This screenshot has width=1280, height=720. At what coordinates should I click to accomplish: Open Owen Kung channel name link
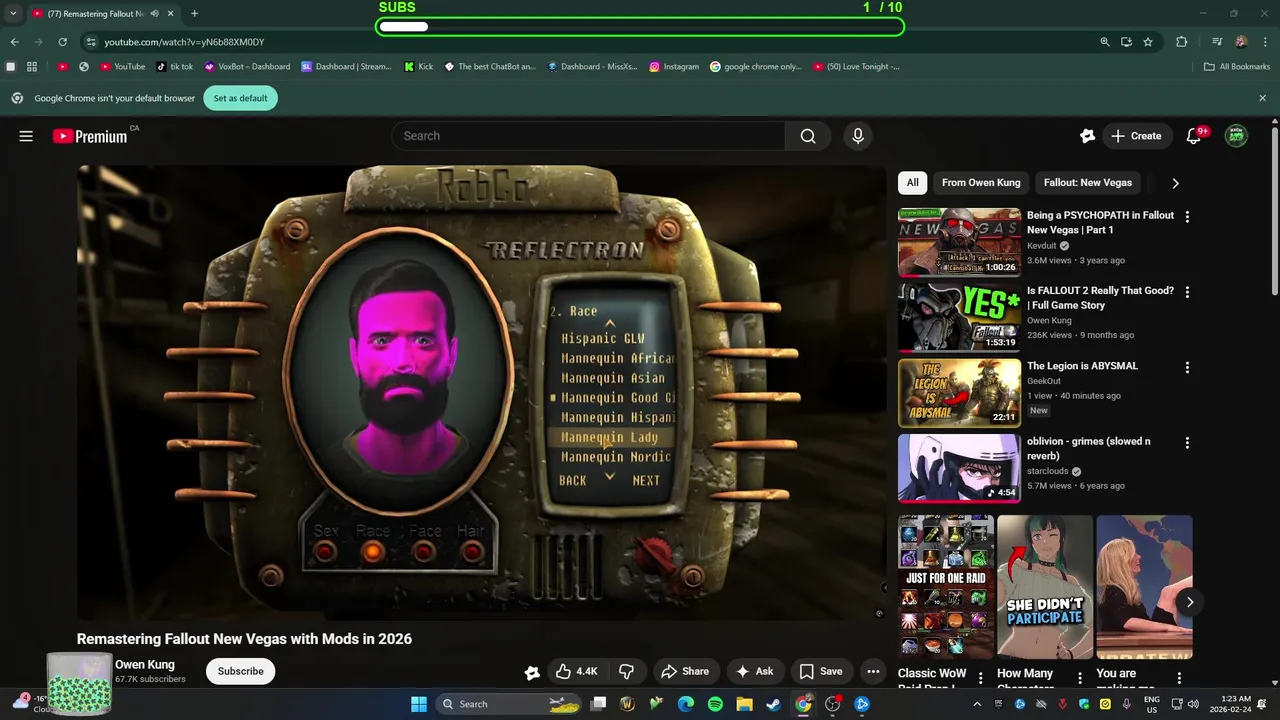coord(145,665)
